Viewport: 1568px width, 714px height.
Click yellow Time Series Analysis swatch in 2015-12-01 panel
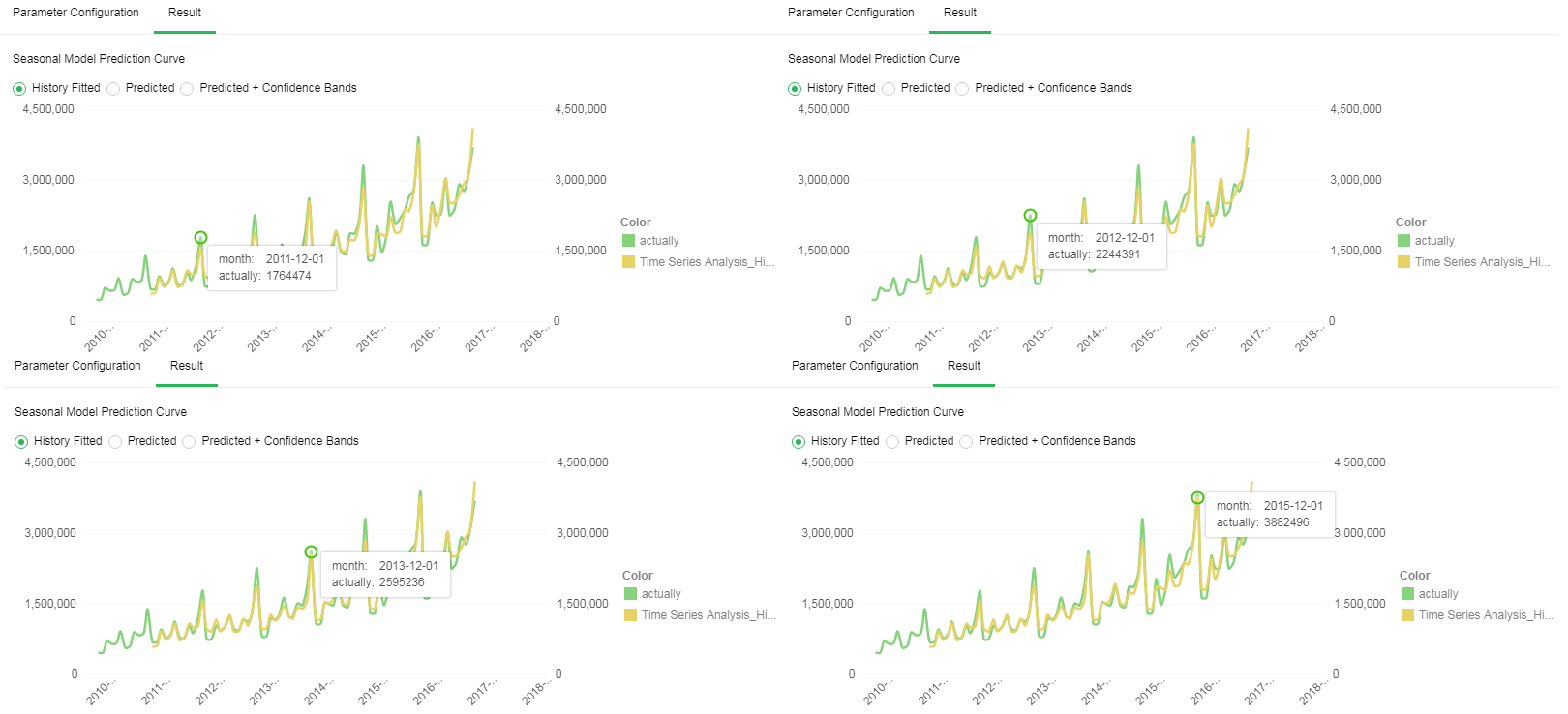(1407, 615)
